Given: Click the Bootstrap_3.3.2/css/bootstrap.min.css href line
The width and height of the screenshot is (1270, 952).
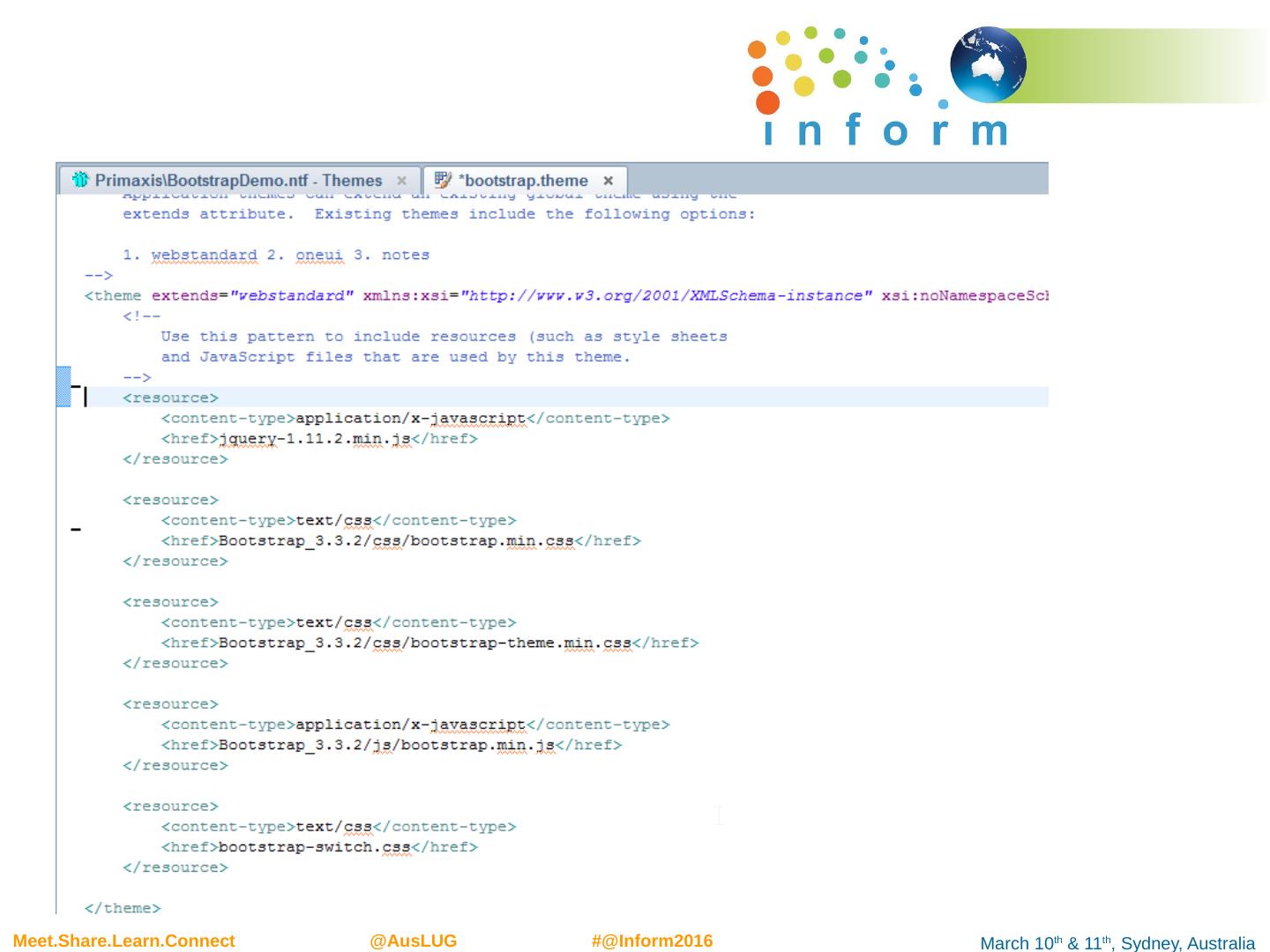Looking at the screenshot, I should coord(400,541).
